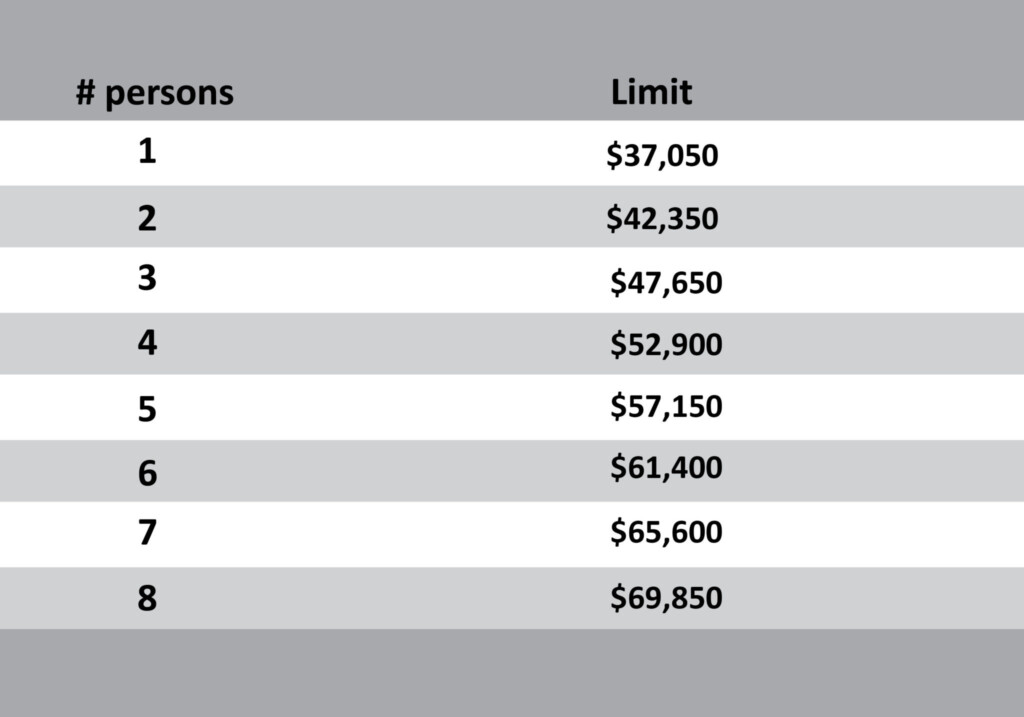Click the 'Limit' column header
Screen dimensions: 1024x717
click(651, 92)
